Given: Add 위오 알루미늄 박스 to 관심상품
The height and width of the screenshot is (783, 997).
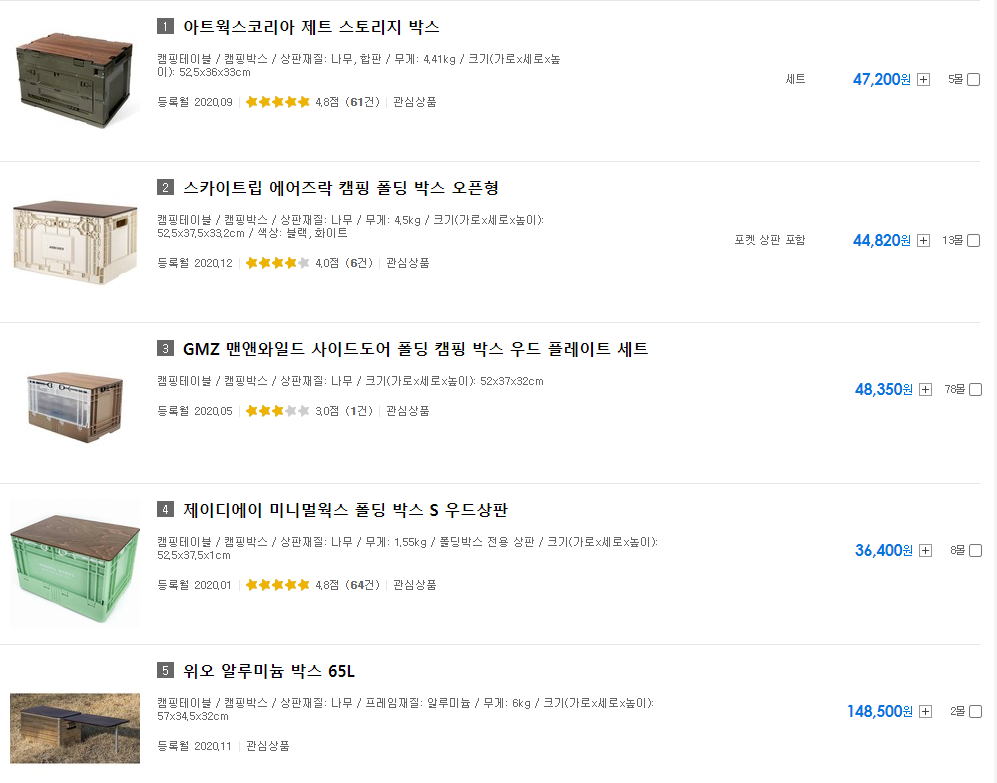Looking at the screenshot, I should (268, 745).
